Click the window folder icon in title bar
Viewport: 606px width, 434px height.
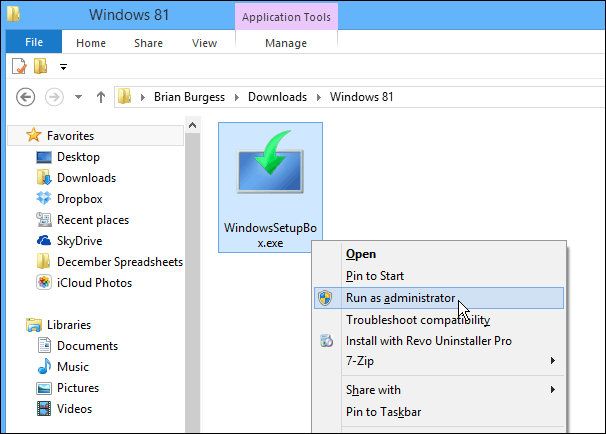pos(14,14)
